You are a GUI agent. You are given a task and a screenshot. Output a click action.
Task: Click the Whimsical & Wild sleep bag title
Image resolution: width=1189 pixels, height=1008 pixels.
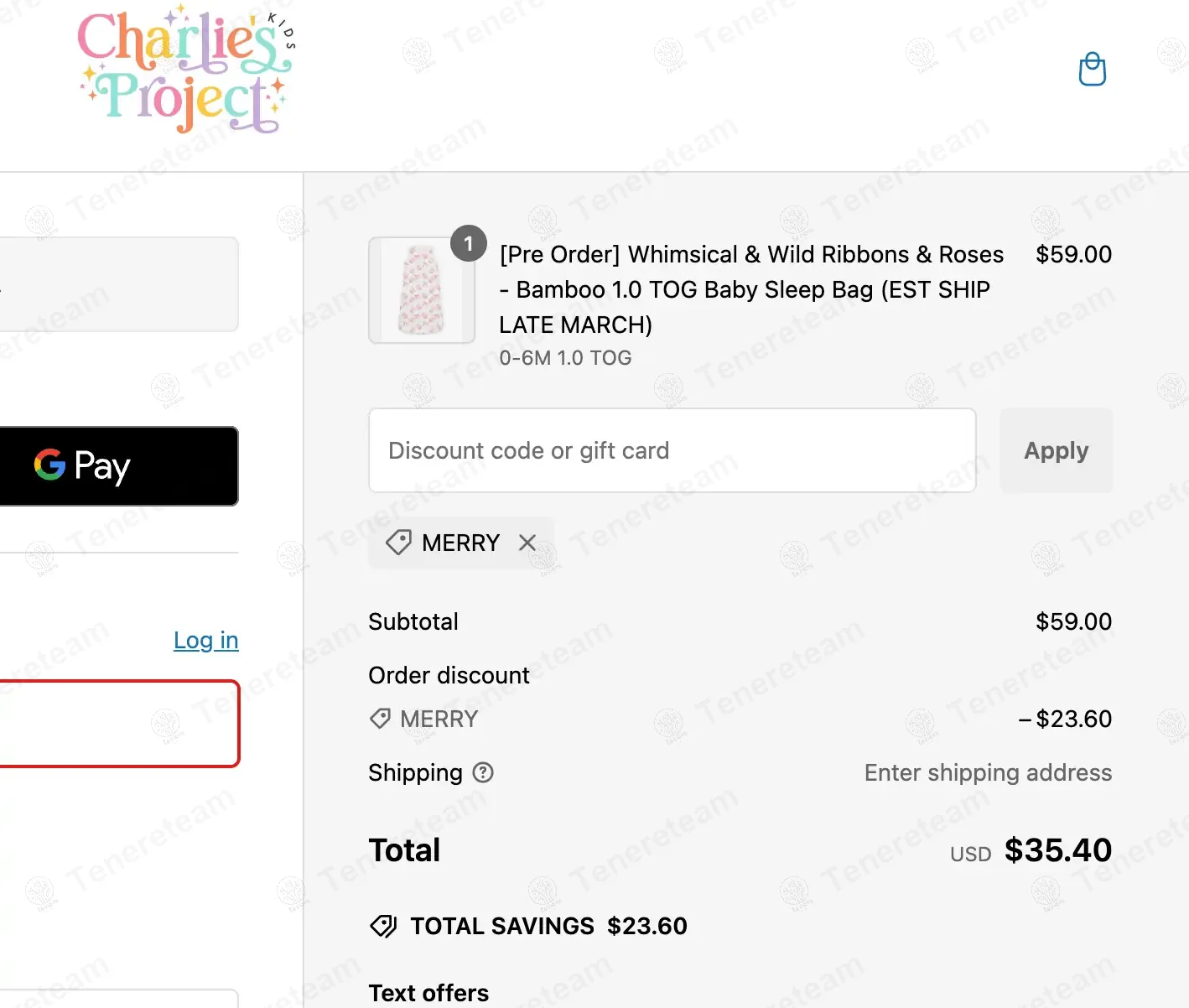[x=750, y=289]
